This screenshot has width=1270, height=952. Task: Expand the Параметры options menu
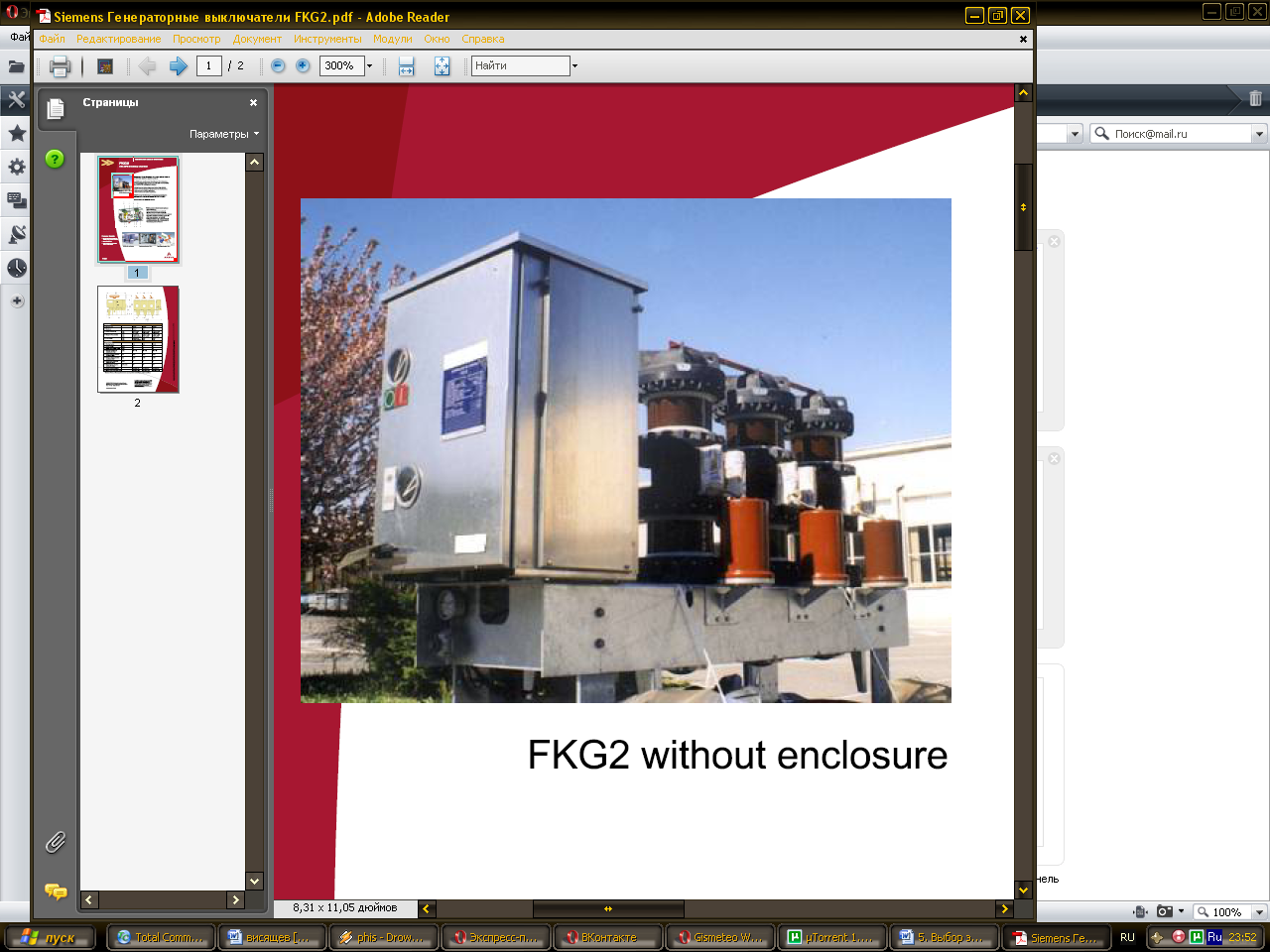(224, 134)
